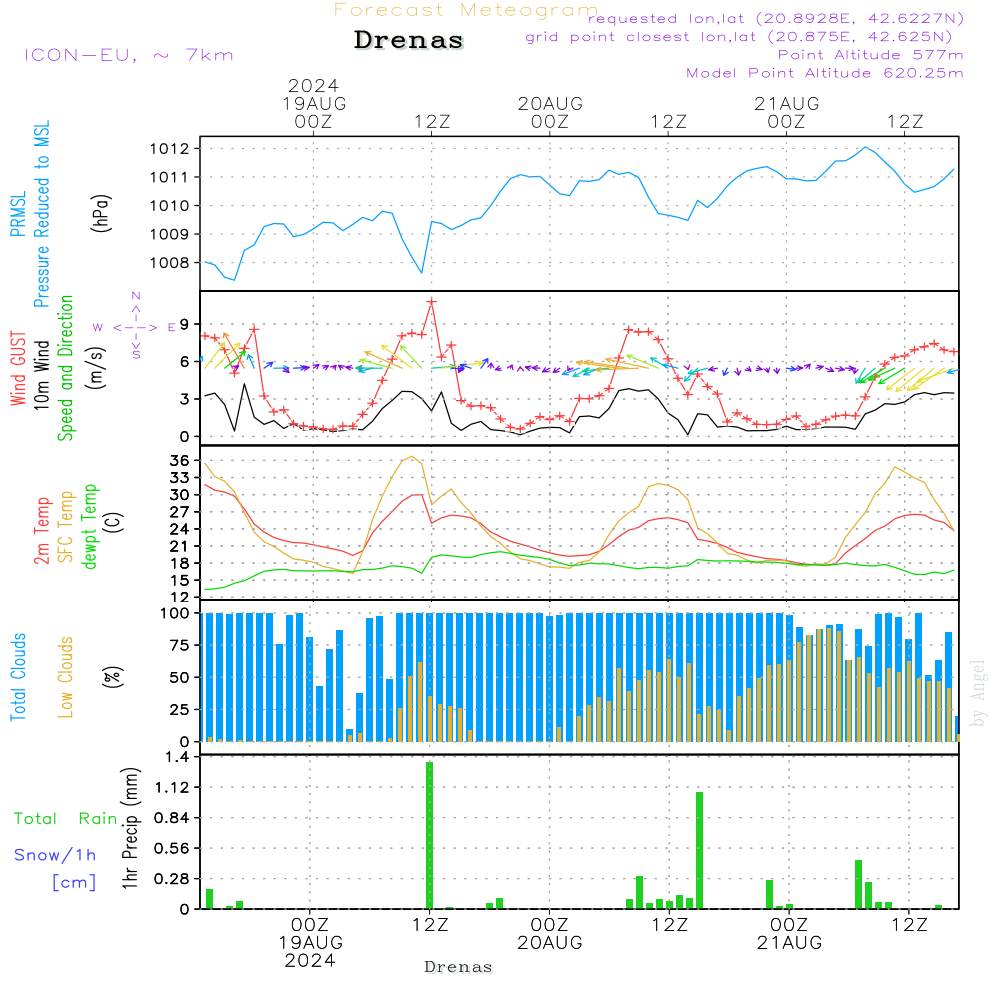Click the Drenas label below the chart
The height and width of the screenshot is (1000, 1000).
click(x=458, y=967)
